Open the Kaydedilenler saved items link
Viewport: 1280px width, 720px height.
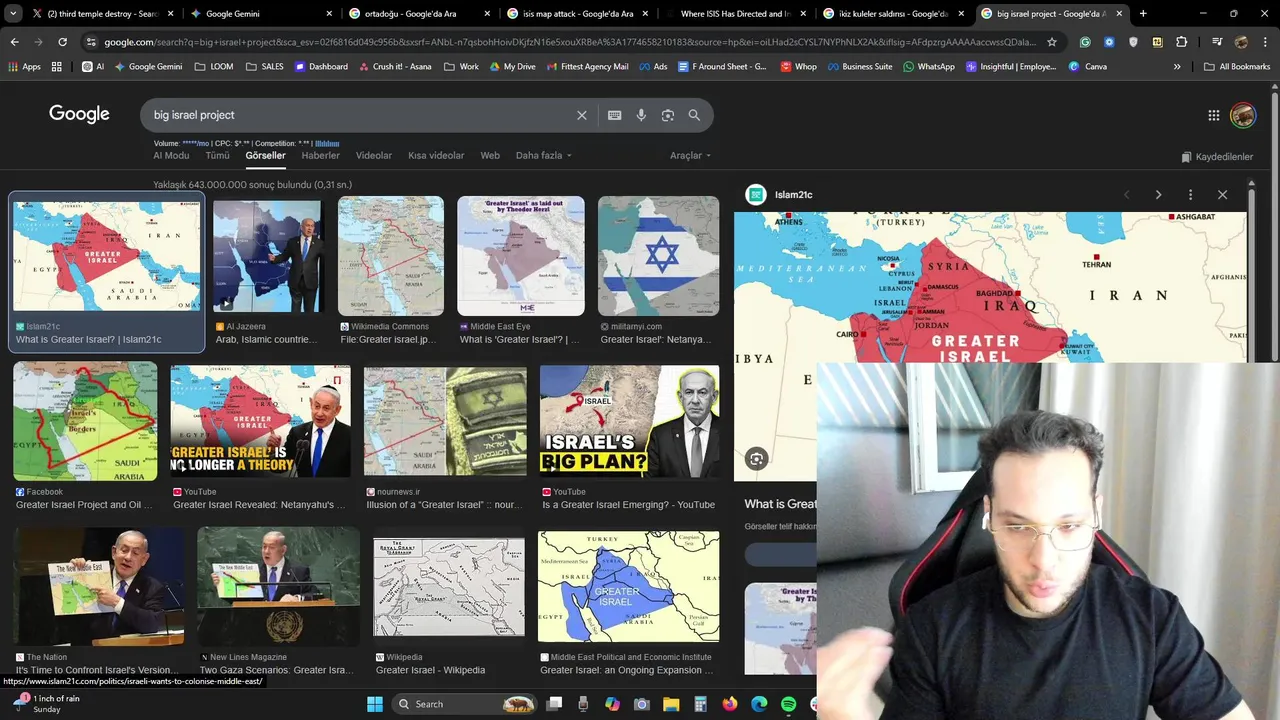[x=1217, y=157]
